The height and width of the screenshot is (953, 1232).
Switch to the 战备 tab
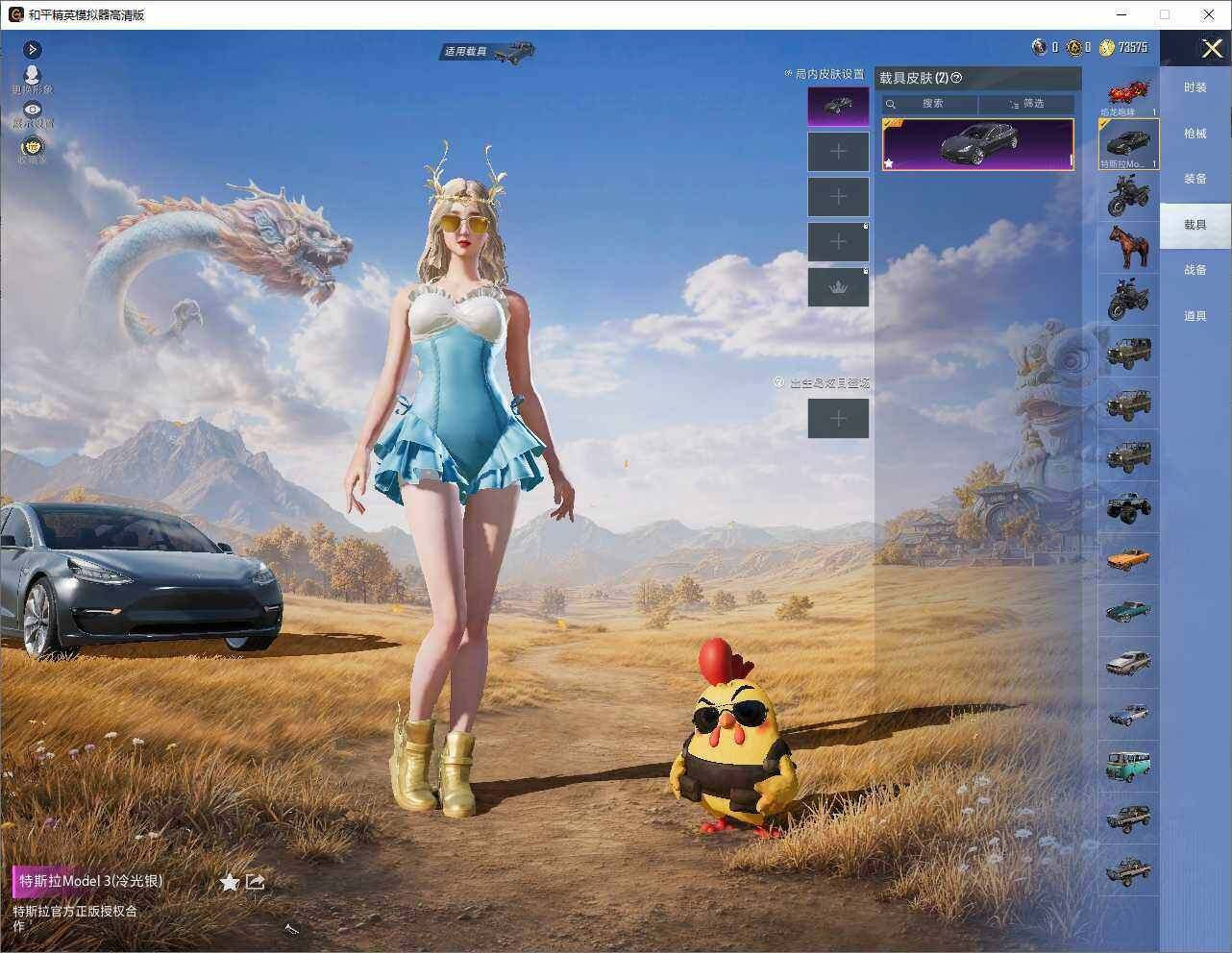click(x=1195, y=270)
